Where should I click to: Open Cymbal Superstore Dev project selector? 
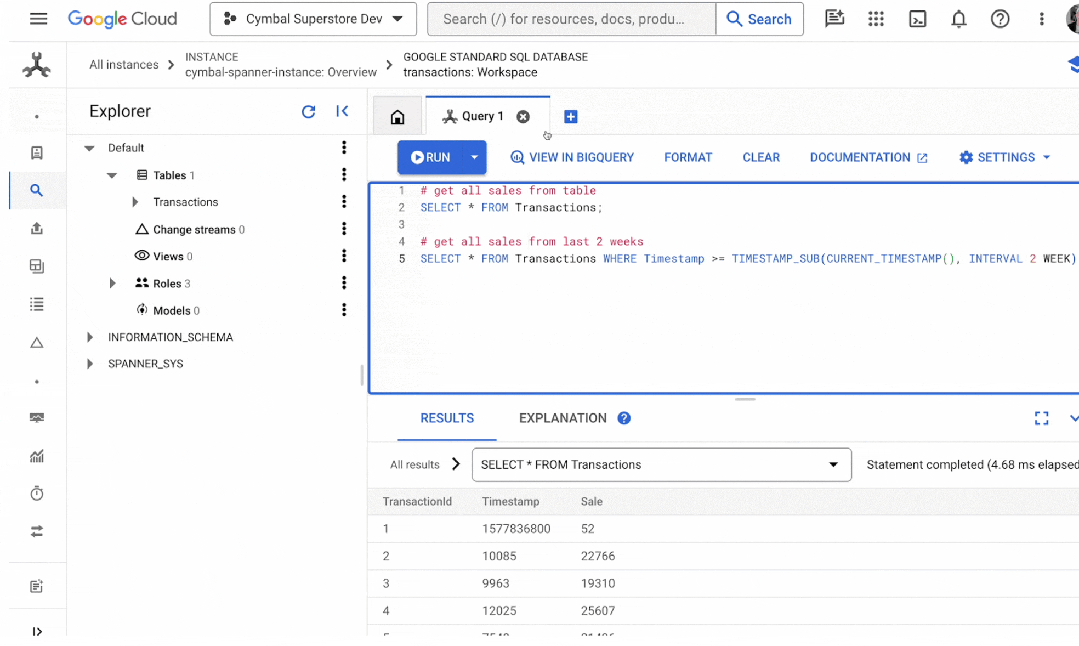click(x=313, y=19)
